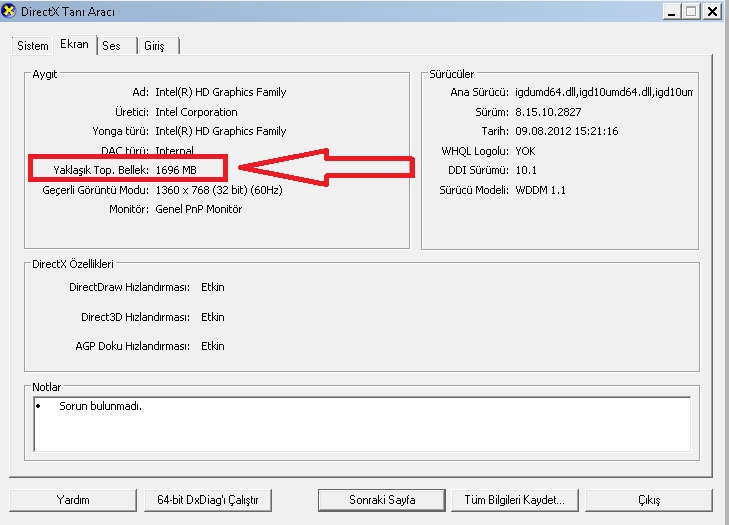Click the DirectX title bar icon
The width and height of the screenshot is (729, 525).
tap(8, 11)
